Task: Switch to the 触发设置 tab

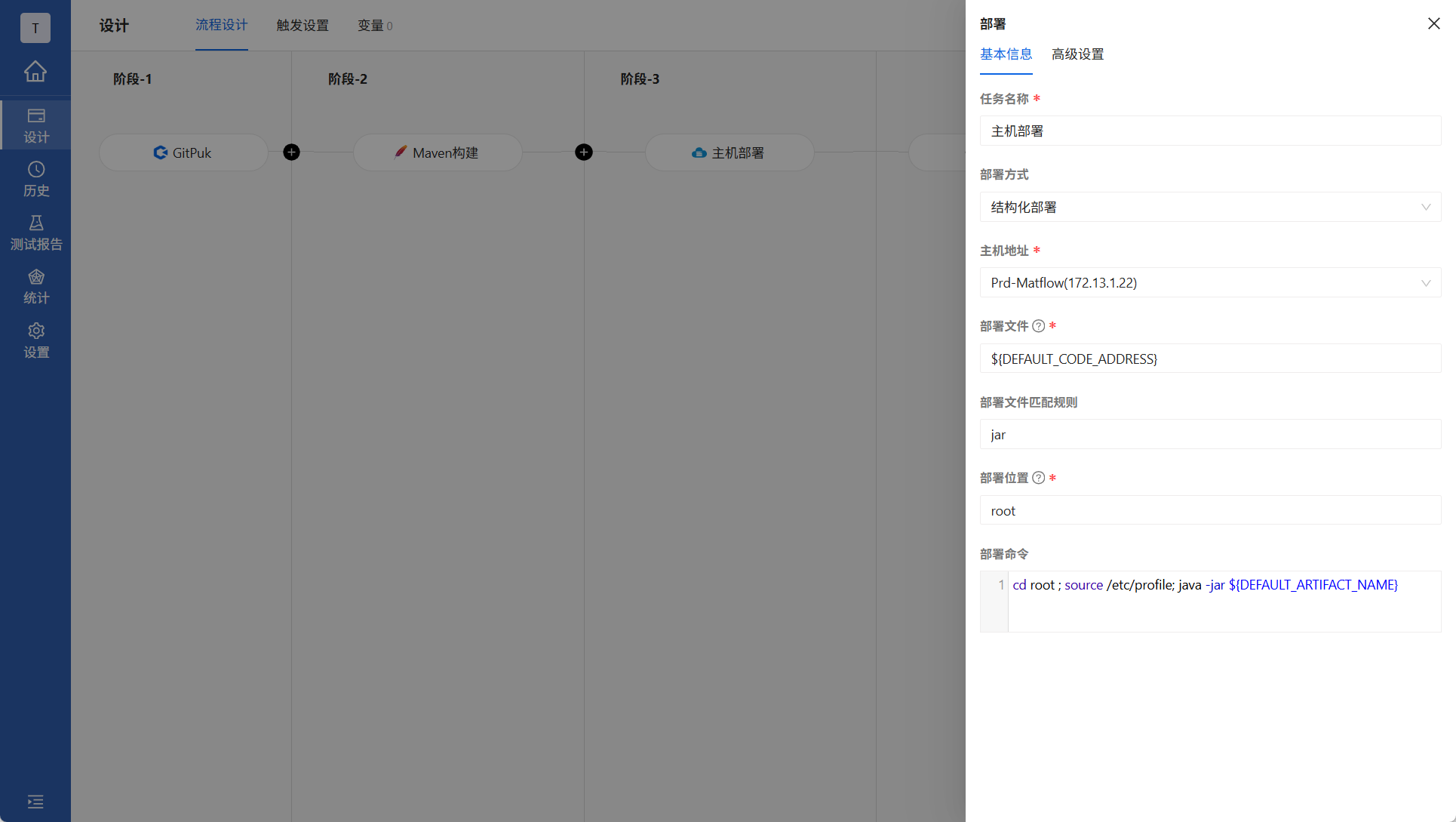Action: (303, 26)
